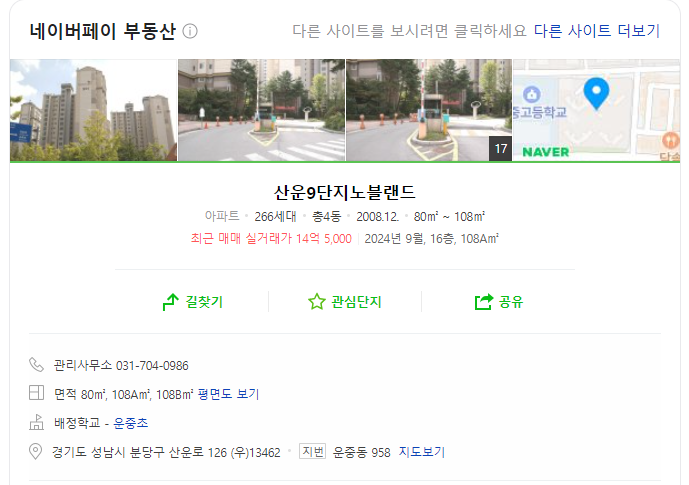689x485 pixels.
Task: Click the blue location pin on the map
Action: point(596,93)
